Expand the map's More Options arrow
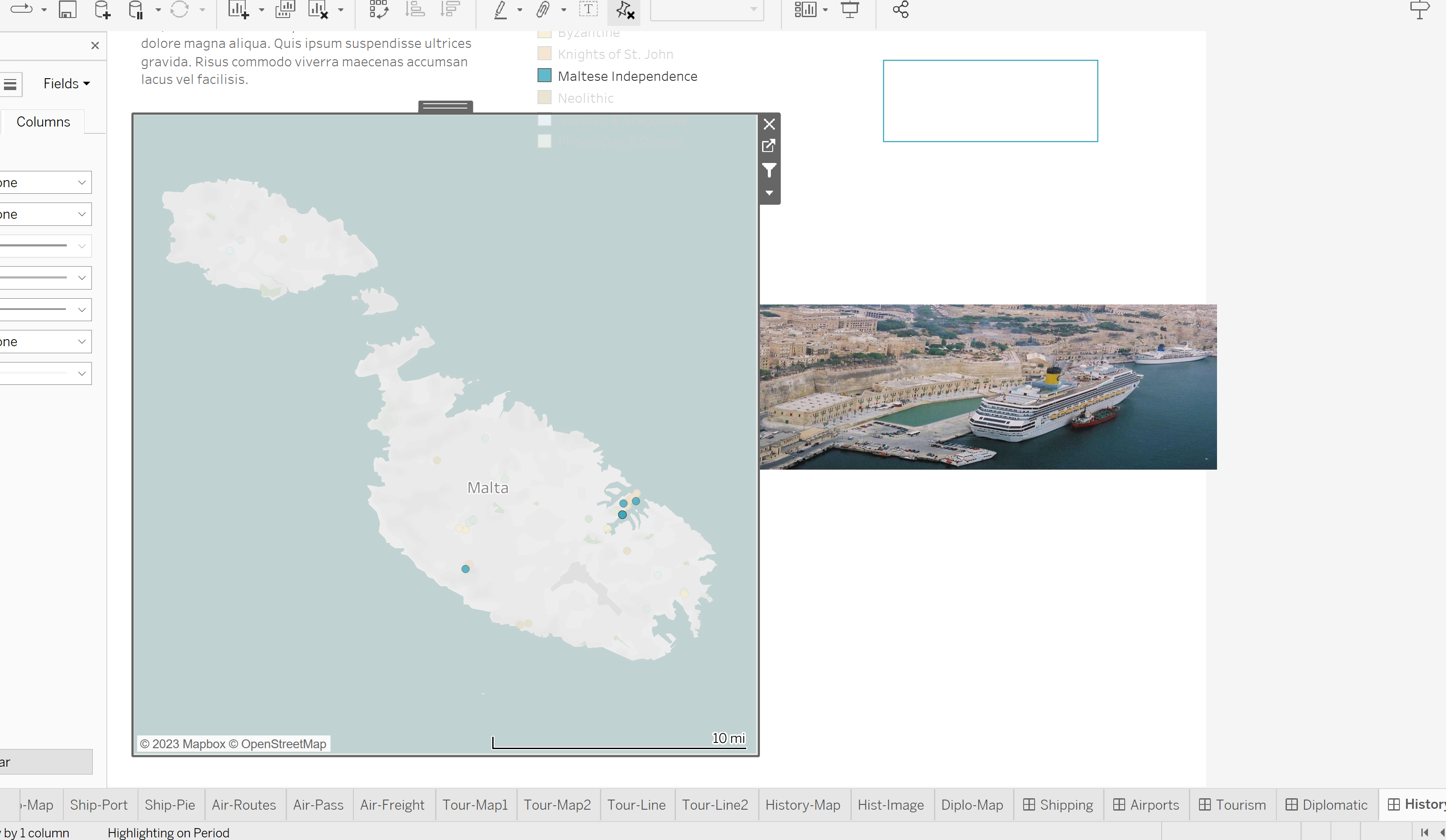 point(769,193)
